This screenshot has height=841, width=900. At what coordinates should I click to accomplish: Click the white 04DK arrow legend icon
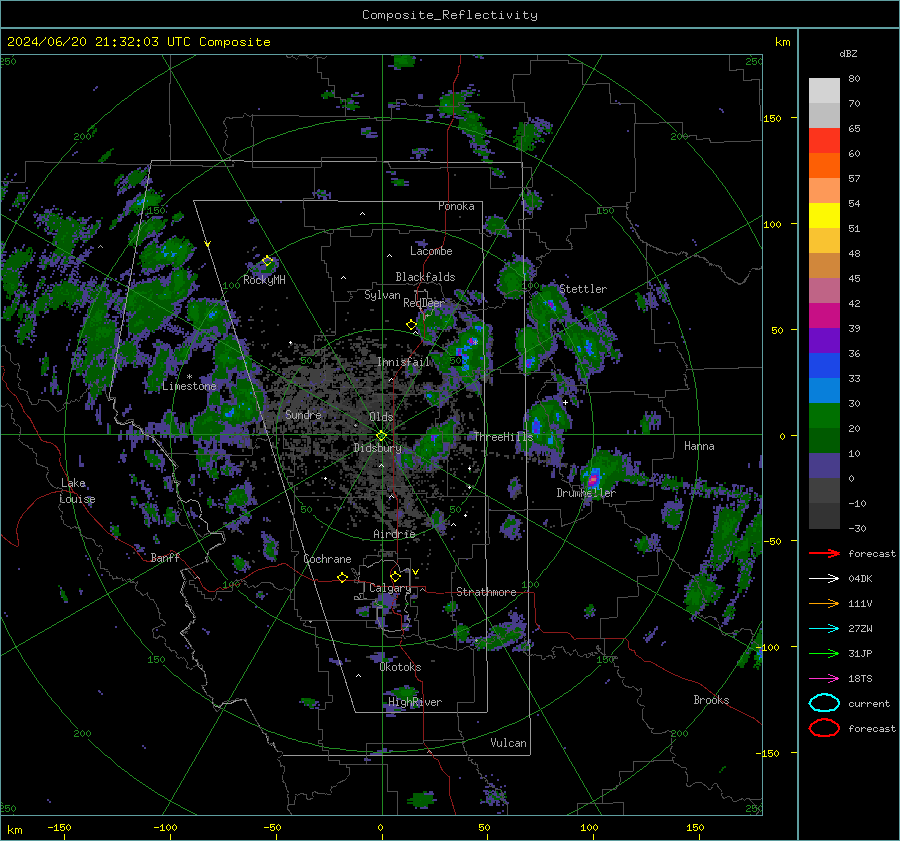point(824,579)
